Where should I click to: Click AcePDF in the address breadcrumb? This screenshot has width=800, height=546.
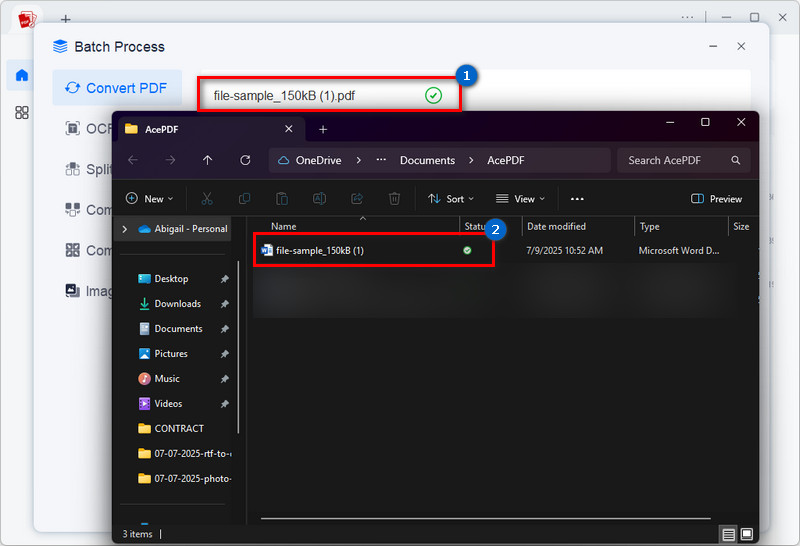point(506,160)
